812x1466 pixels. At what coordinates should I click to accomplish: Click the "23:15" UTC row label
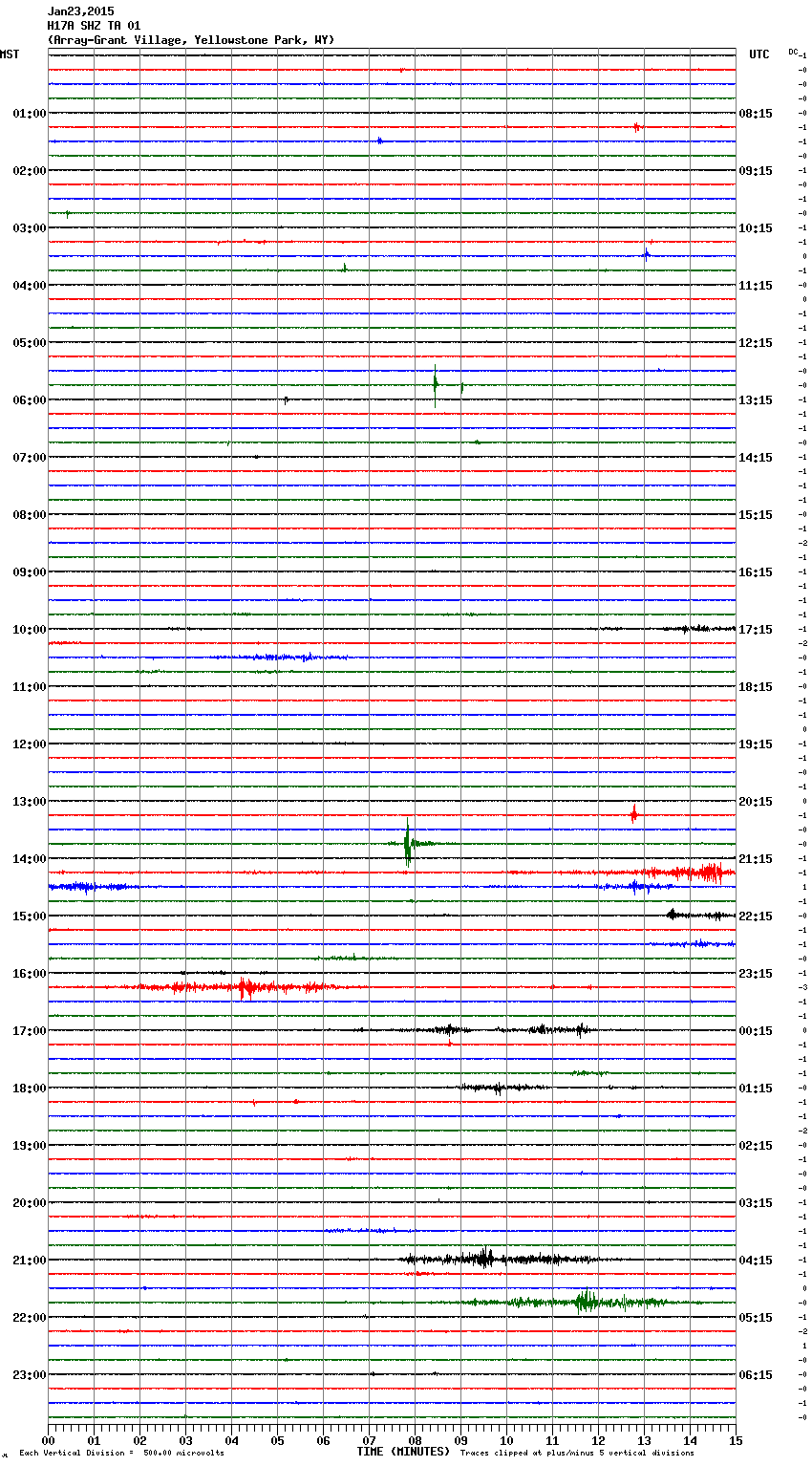pyautogui.click(x=756, y=974)
